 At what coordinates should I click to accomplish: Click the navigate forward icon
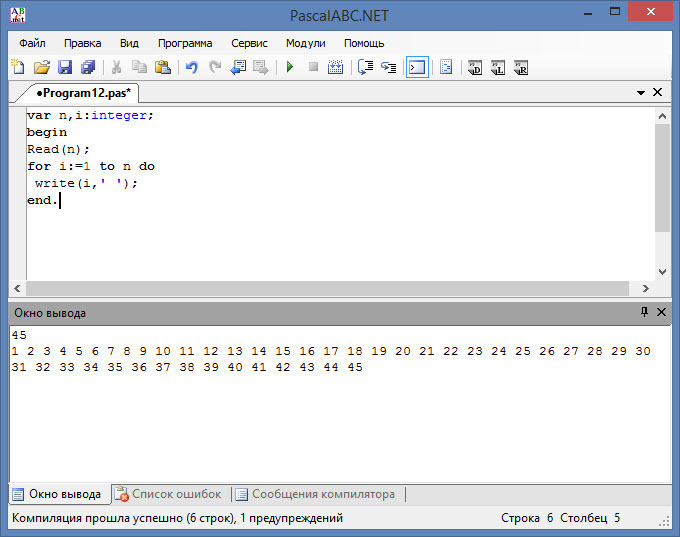[261, 67]
